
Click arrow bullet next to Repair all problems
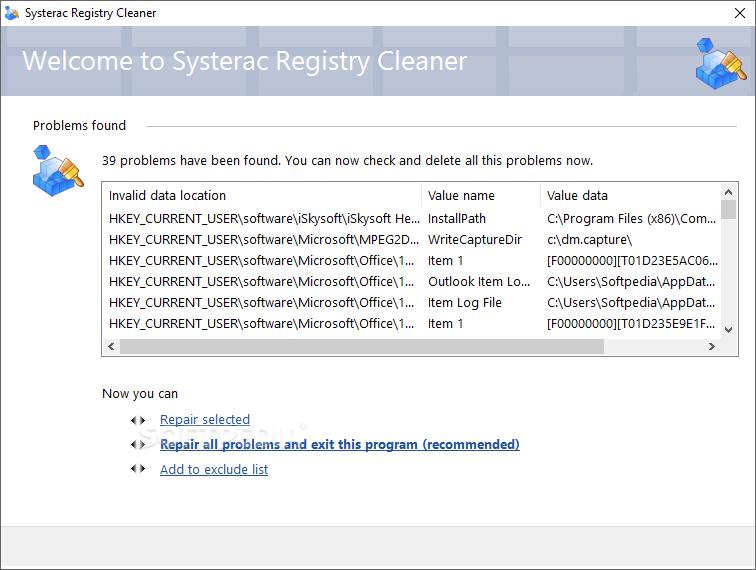pyautogui.click(x=138, y=444)
